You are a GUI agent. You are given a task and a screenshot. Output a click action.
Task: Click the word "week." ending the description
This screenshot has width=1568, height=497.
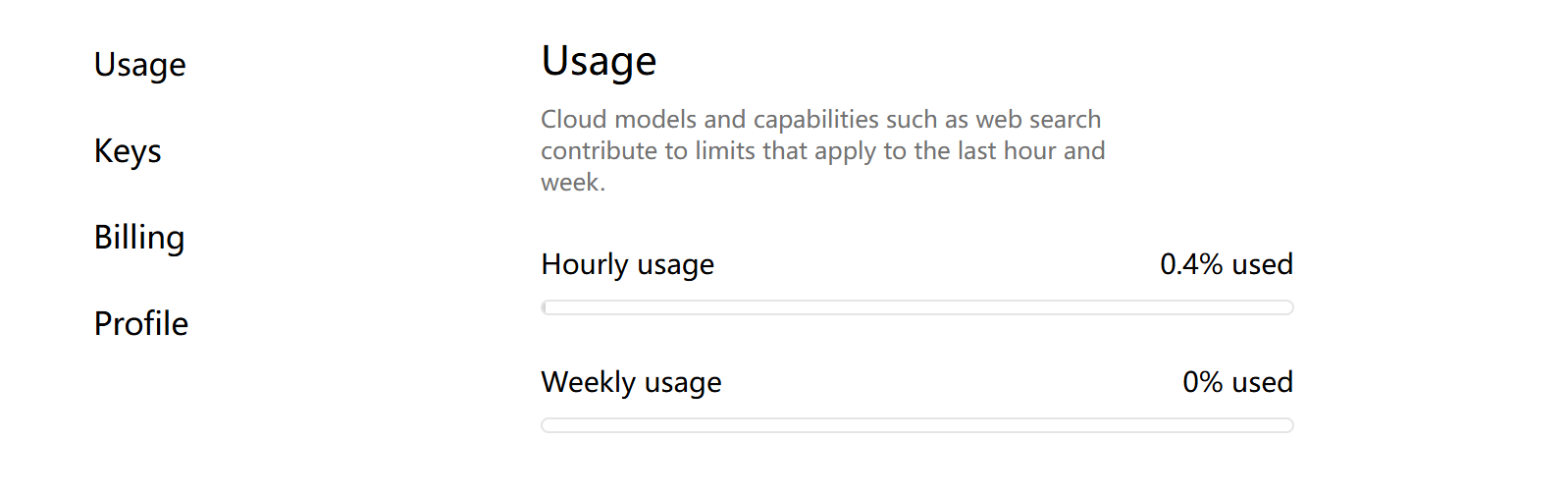(x=573, y=183)
